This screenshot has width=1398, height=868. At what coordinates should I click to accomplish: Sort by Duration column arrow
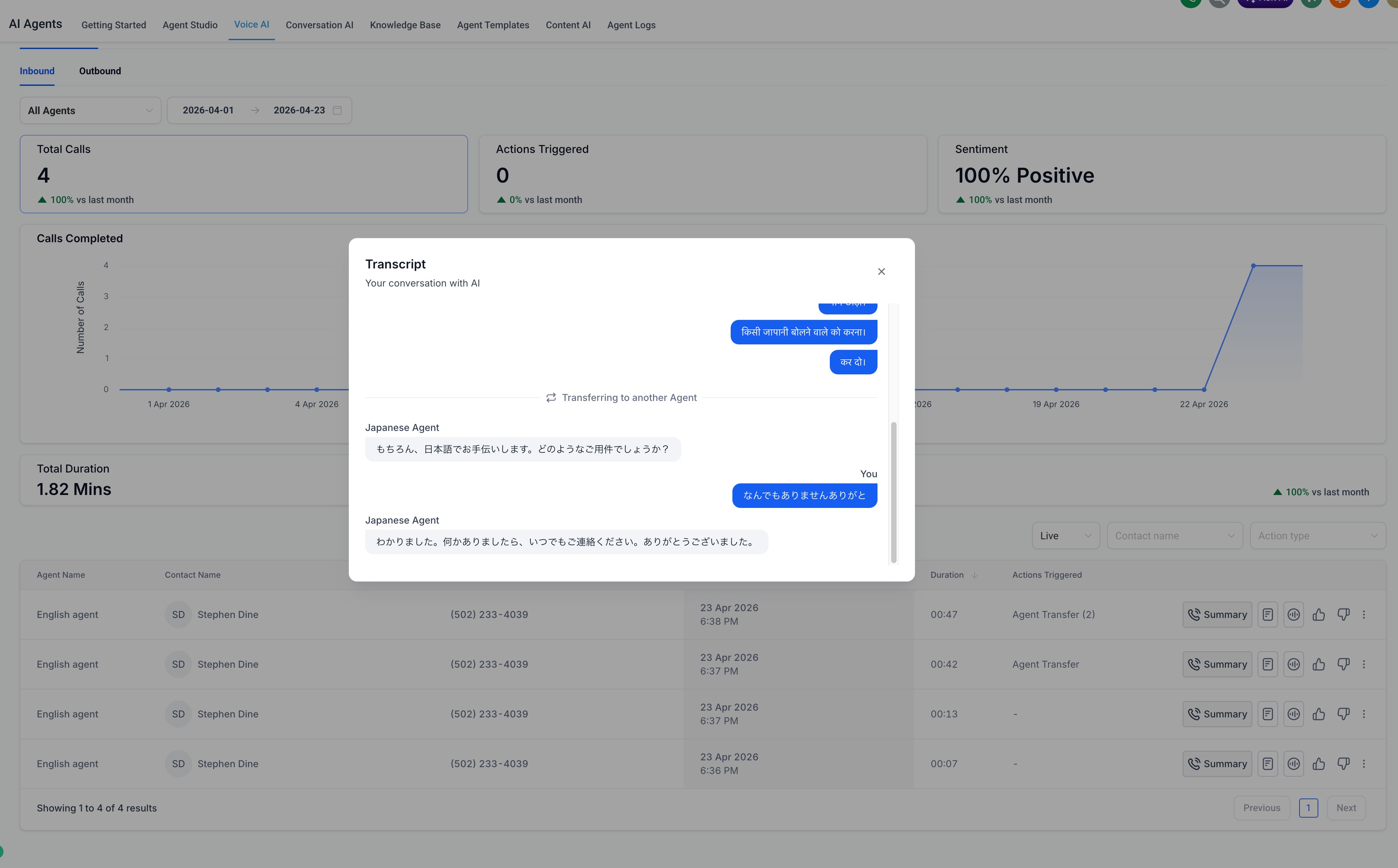point(975,575)
